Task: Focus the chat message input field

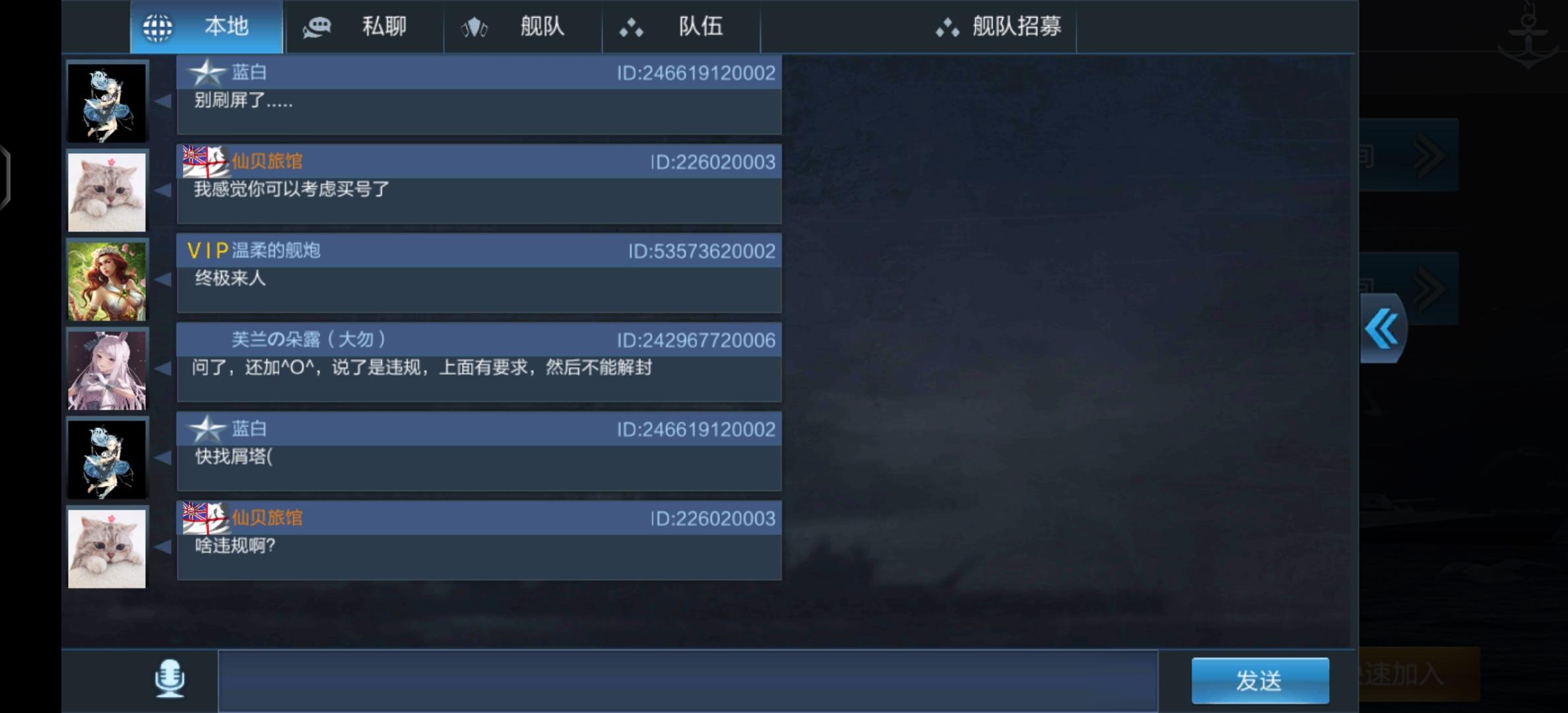Action: pos(688,681)
